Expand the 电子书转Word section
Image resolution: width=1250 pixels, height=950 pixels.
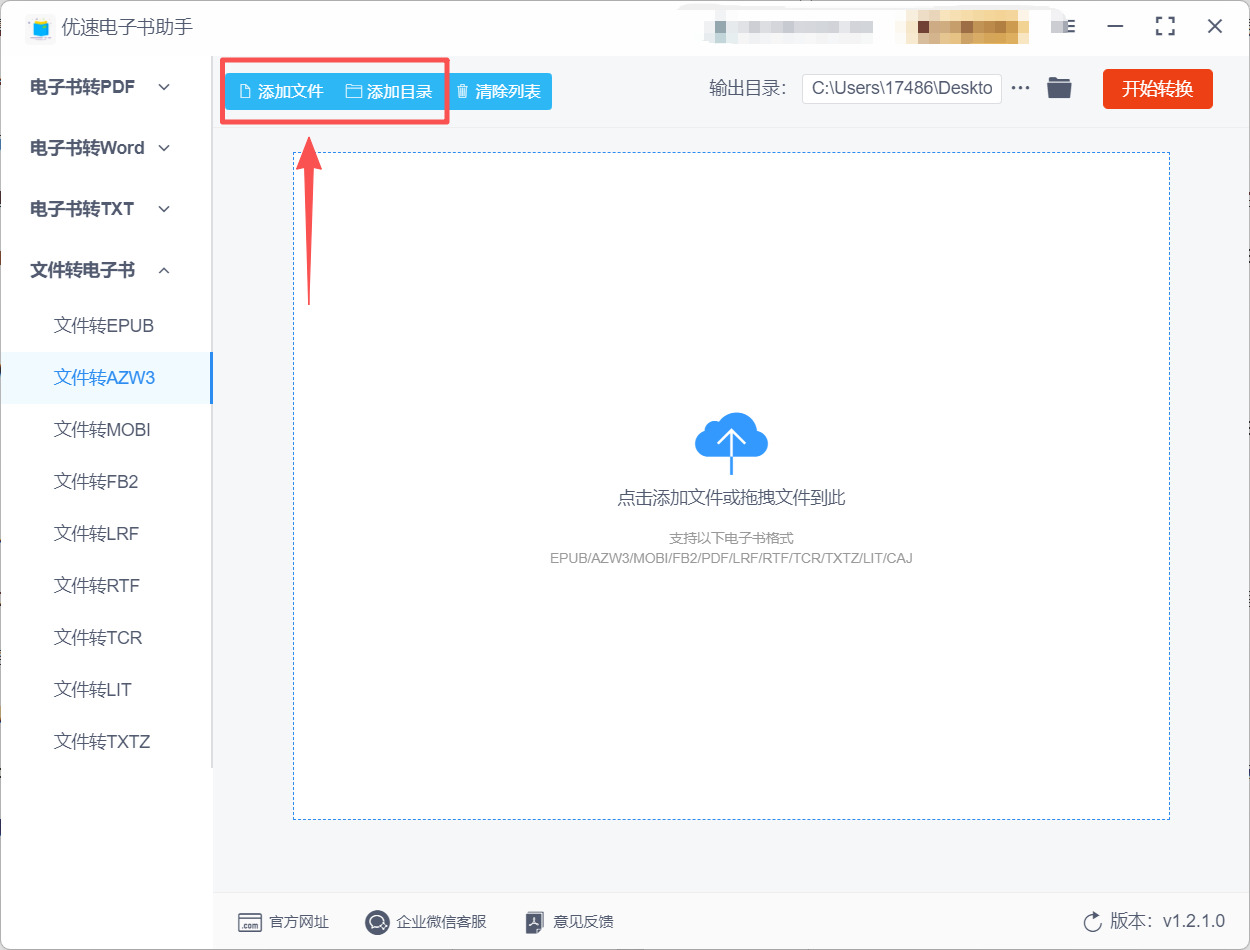pos(101,148)
